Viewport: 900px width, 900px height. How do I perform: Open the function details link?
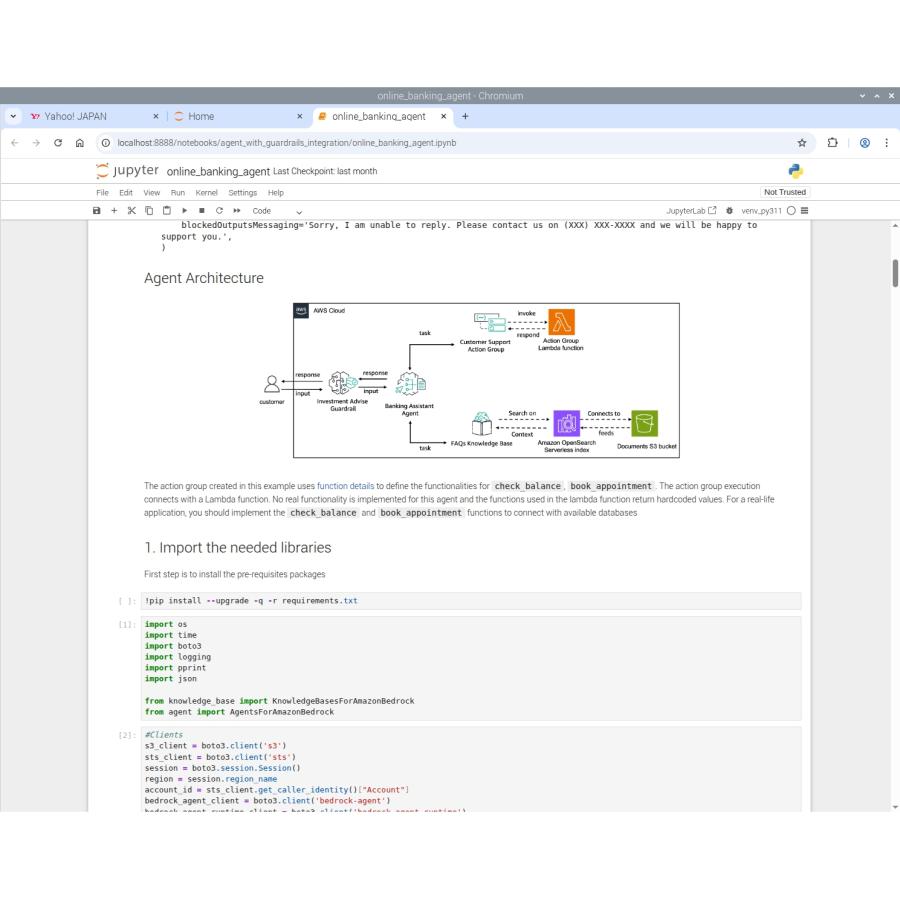(345, 486)
